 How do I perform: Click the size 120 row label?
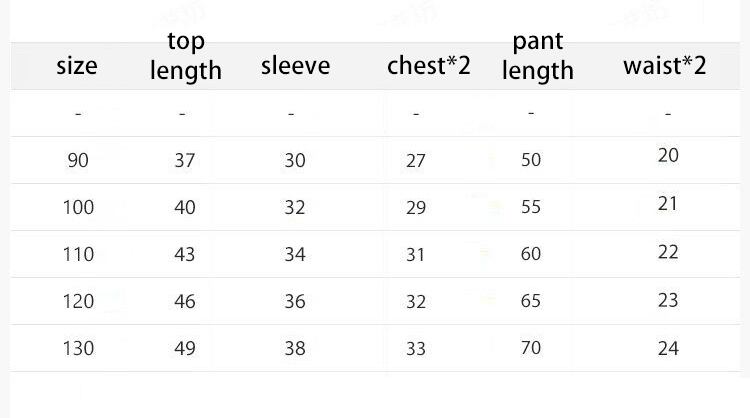pos(78,301)
